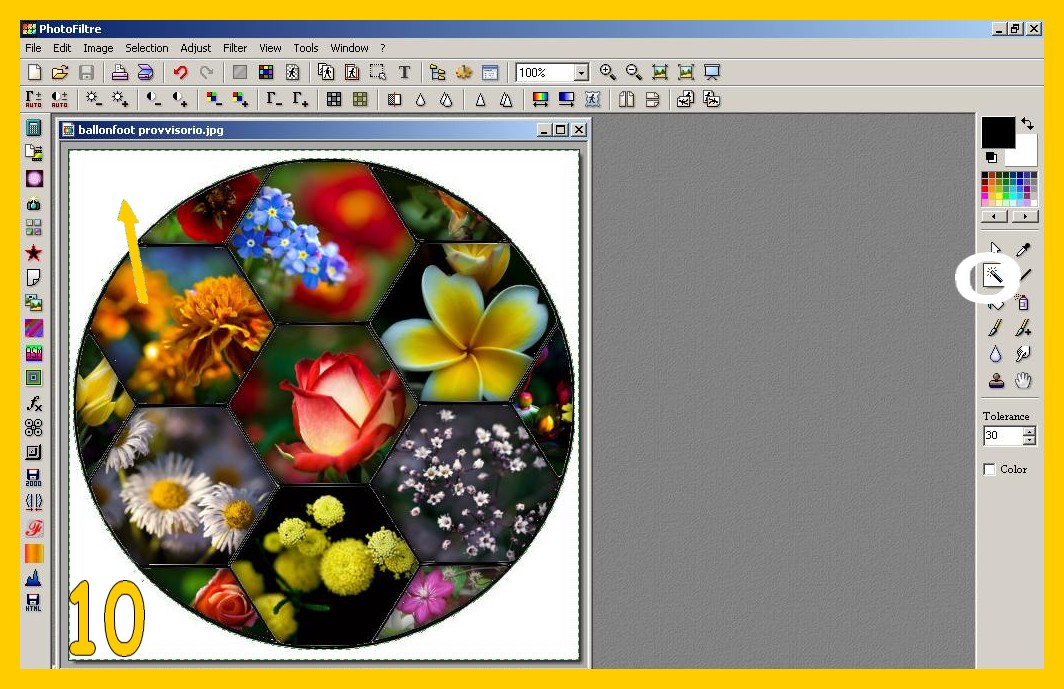Screen dimensions: 1064x689
Task: Pick the Eyedropper (pipette) tool
Action: tap(1023, 250)
